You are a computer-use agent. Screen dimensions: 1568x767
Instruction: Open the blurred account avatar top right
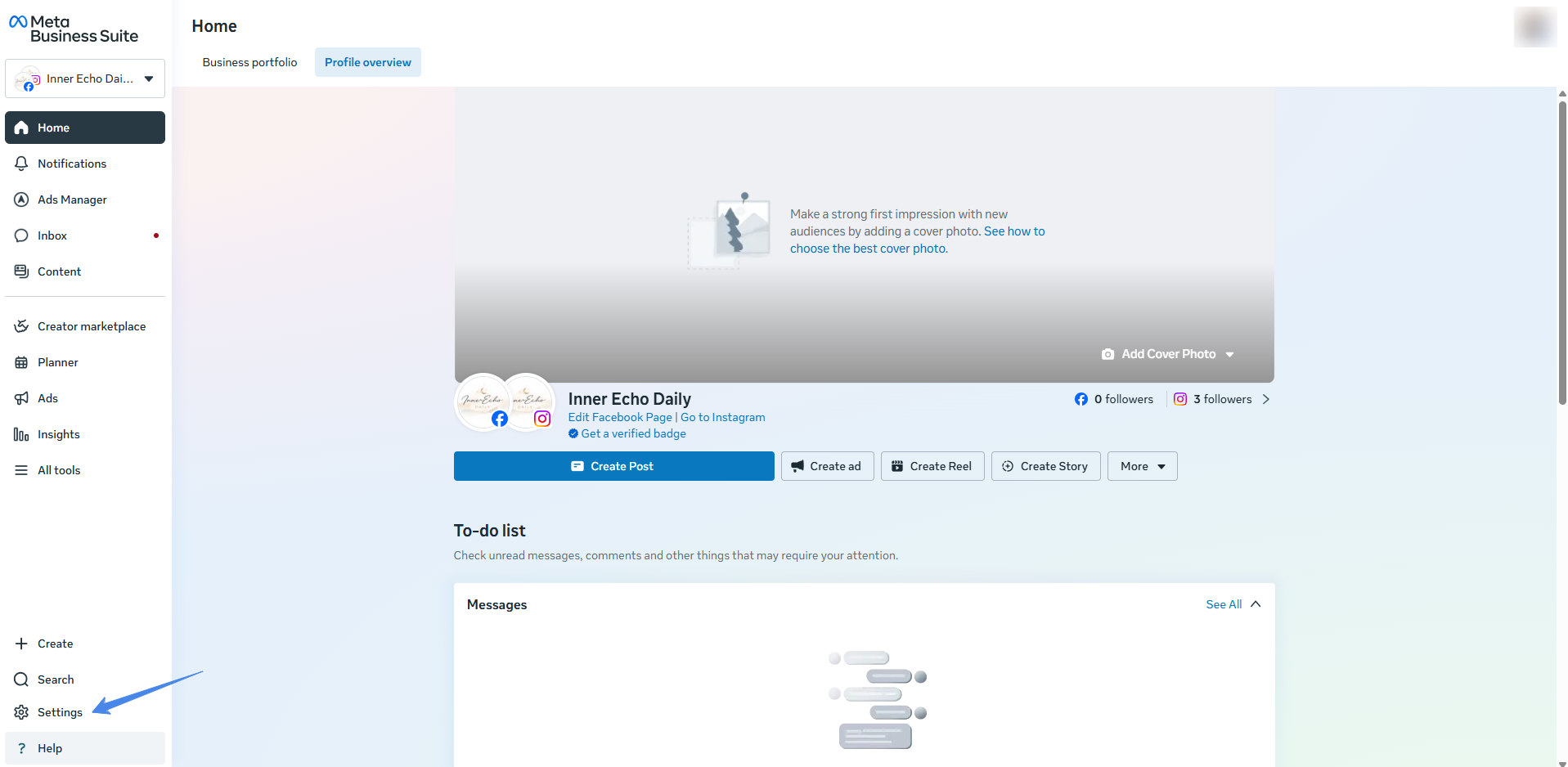point(1535,27)
